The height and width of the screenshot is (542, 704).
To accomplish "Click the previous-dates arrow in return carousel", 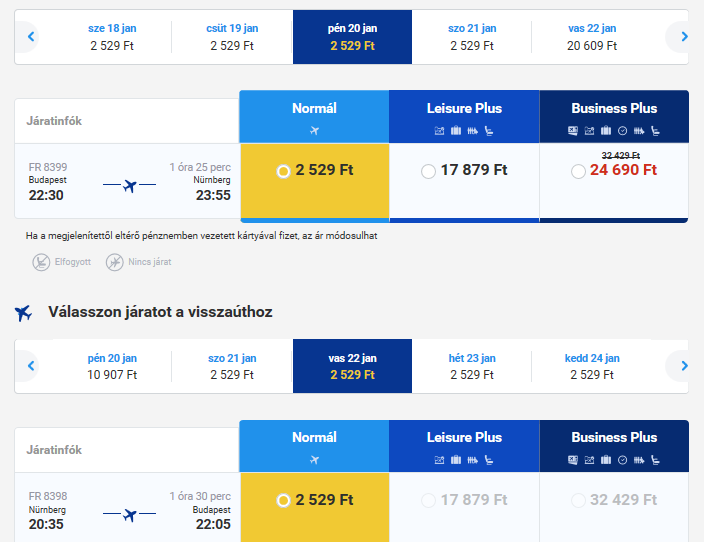I will 31,366.
